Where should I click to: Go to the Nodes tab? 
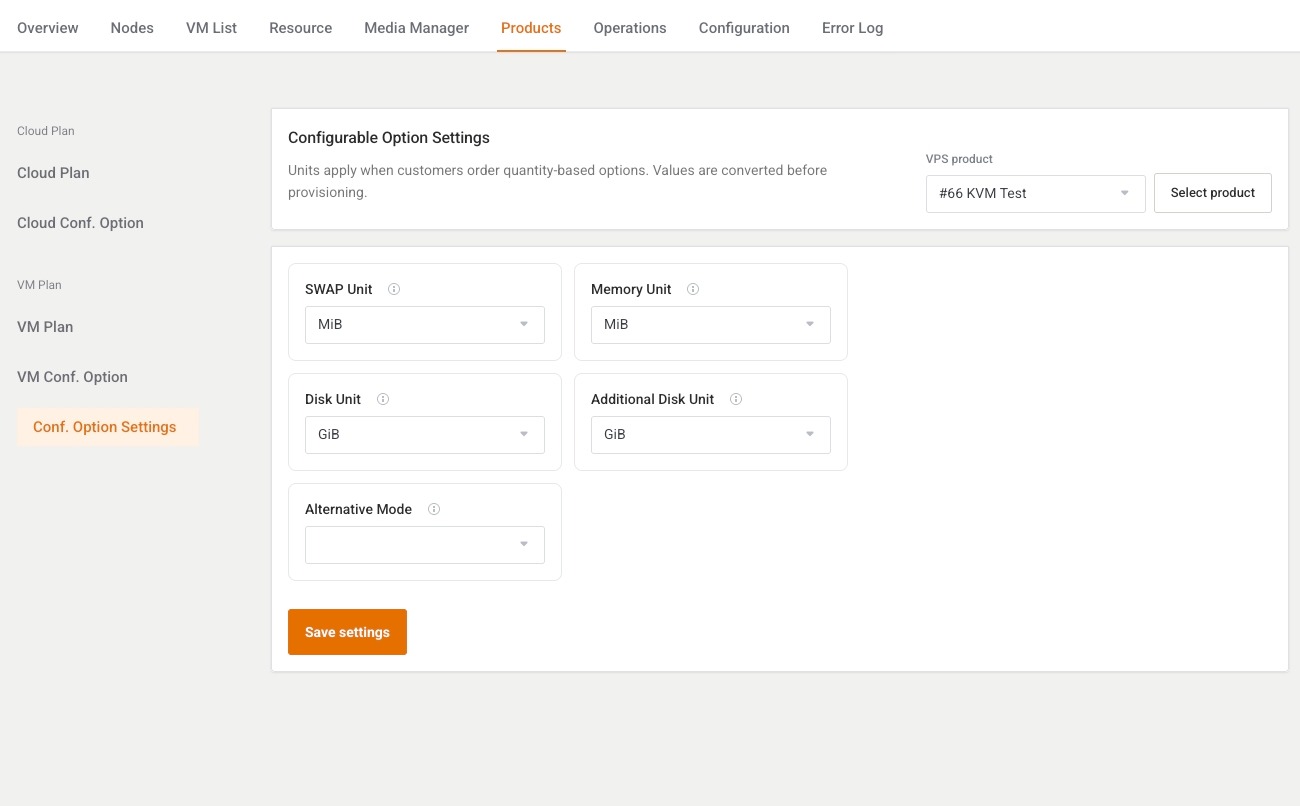point(132,28)
